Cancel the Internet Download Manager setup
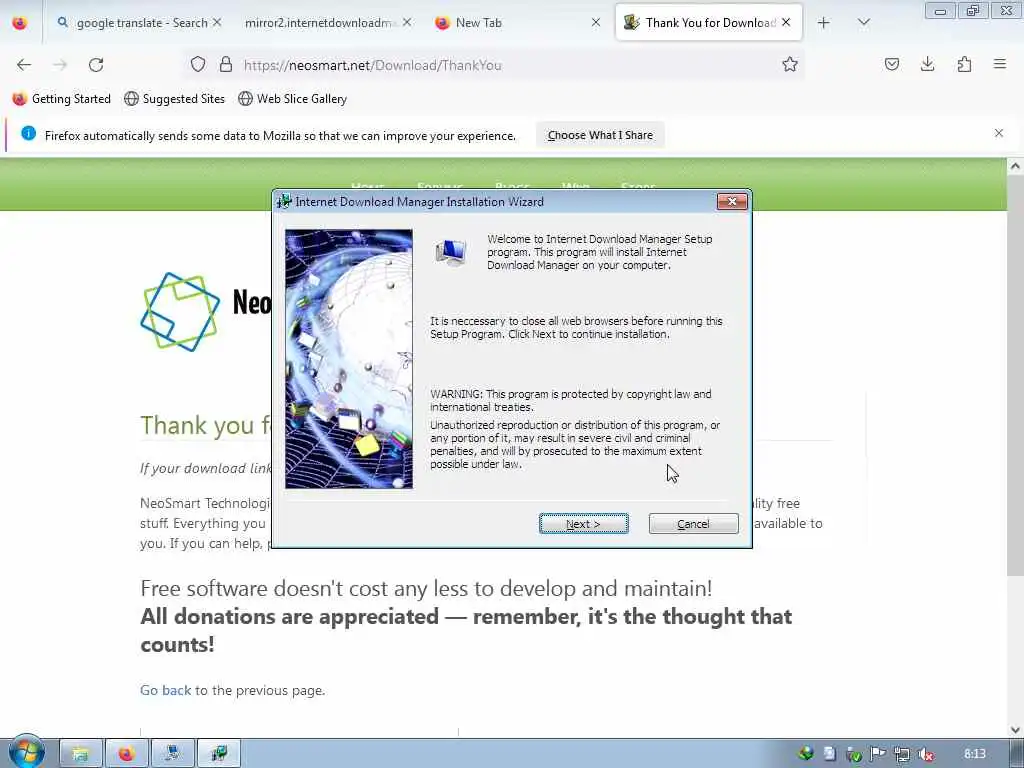This screenshot has height=768, width=1024. pyautogui.click(x=693, y=524)
